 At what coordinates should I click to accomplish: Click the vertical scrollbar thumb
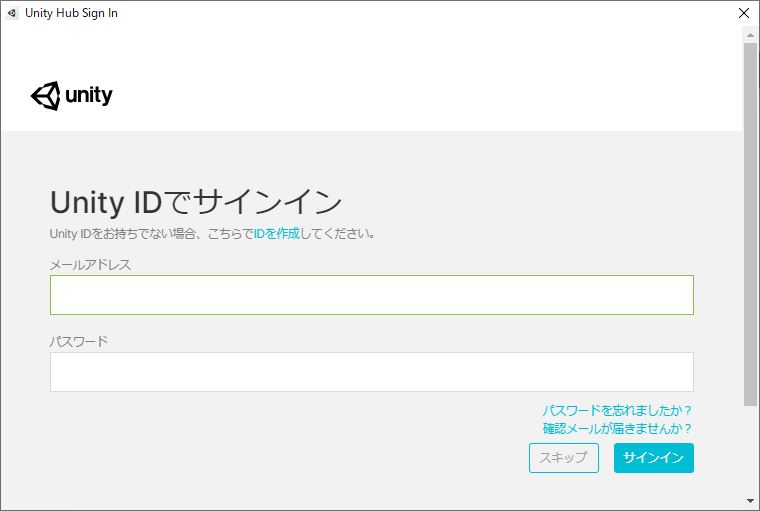click(x=750, y=224)
